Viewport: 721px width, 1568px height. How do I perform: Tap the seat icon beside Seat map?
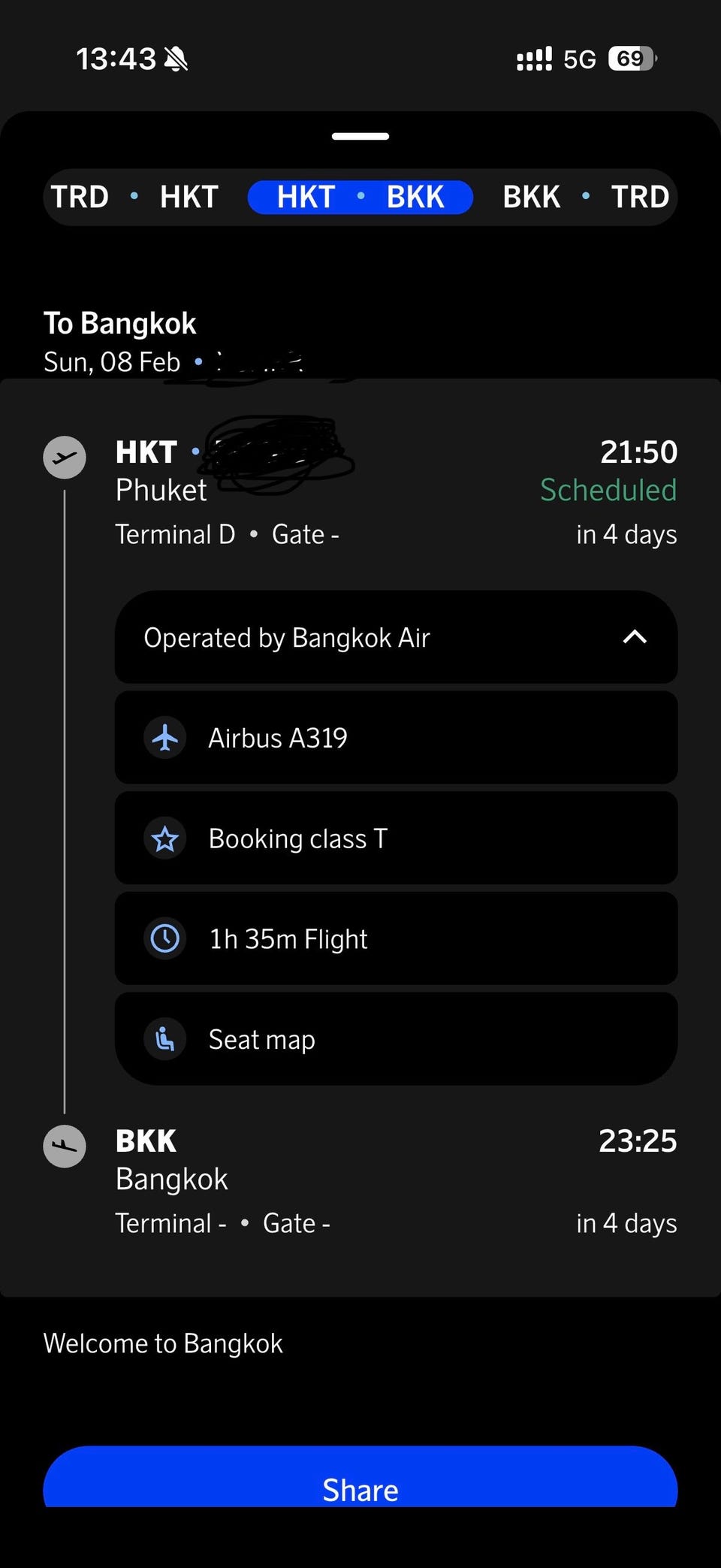tap(165, 1040)
